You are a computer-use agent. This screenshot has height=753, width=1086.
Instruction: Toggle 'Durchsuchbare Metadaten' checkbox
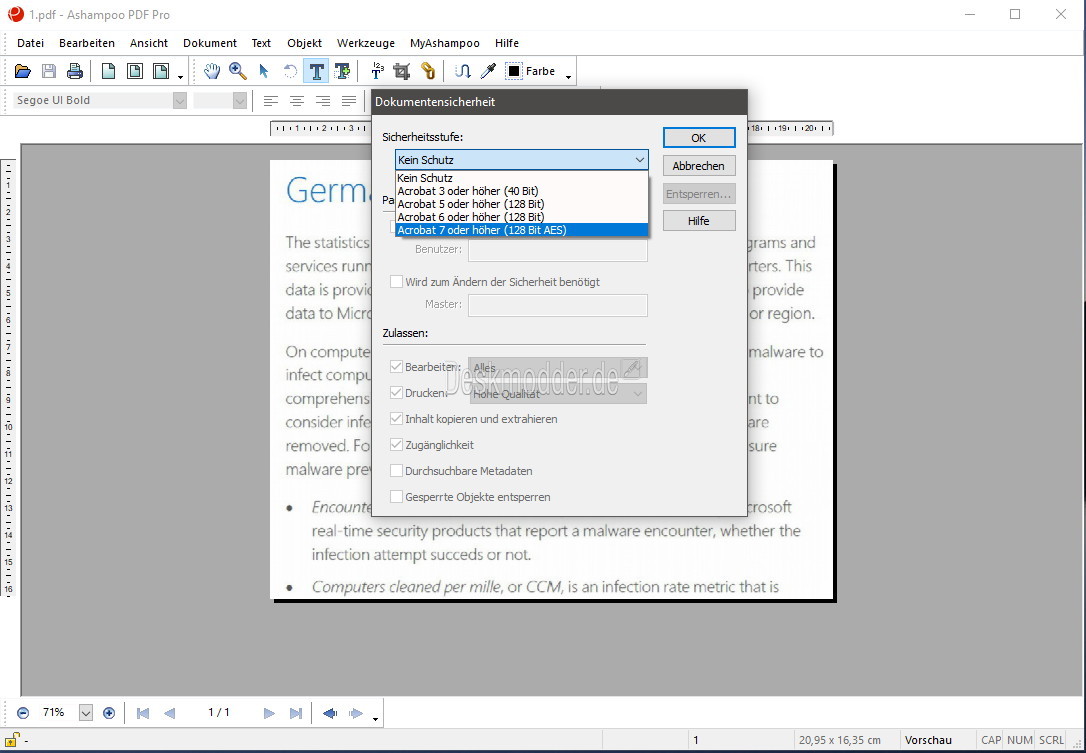click(396, 470)
